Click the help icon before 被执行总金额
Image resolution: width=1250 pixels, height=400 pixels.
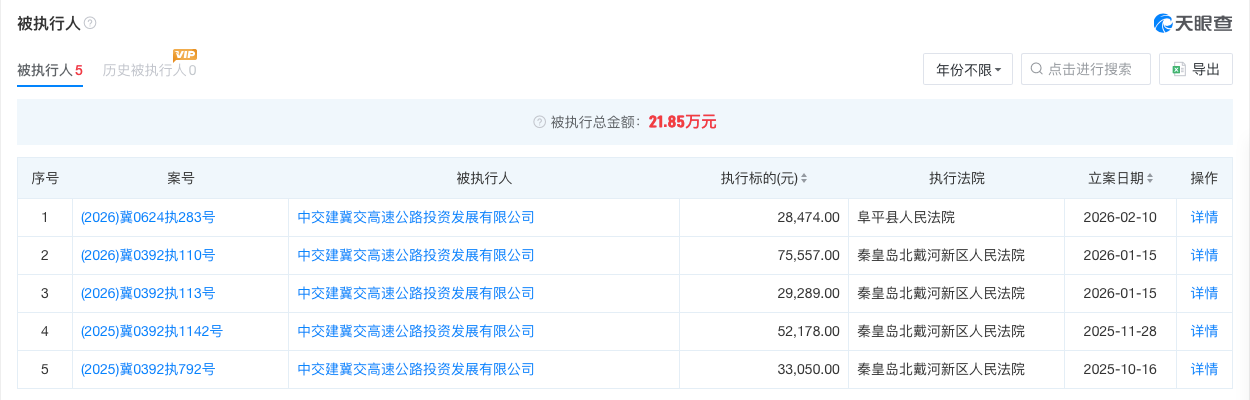click(x=540, y=122)
